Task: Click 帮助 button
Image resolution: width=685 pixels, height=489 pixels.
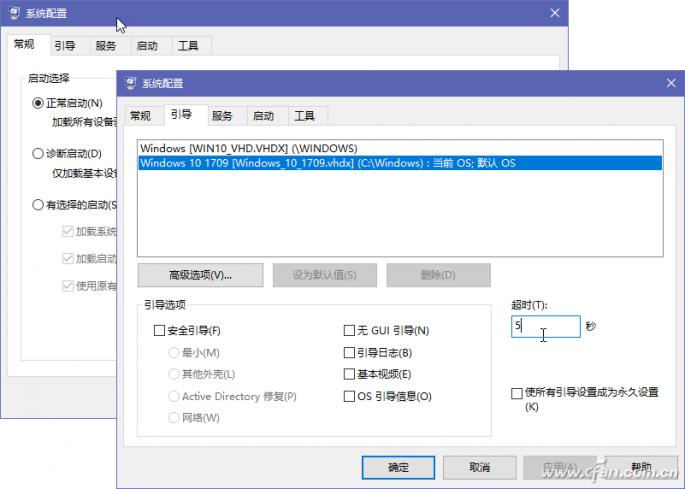Action: pyautogui.click(x=641, y=468)
